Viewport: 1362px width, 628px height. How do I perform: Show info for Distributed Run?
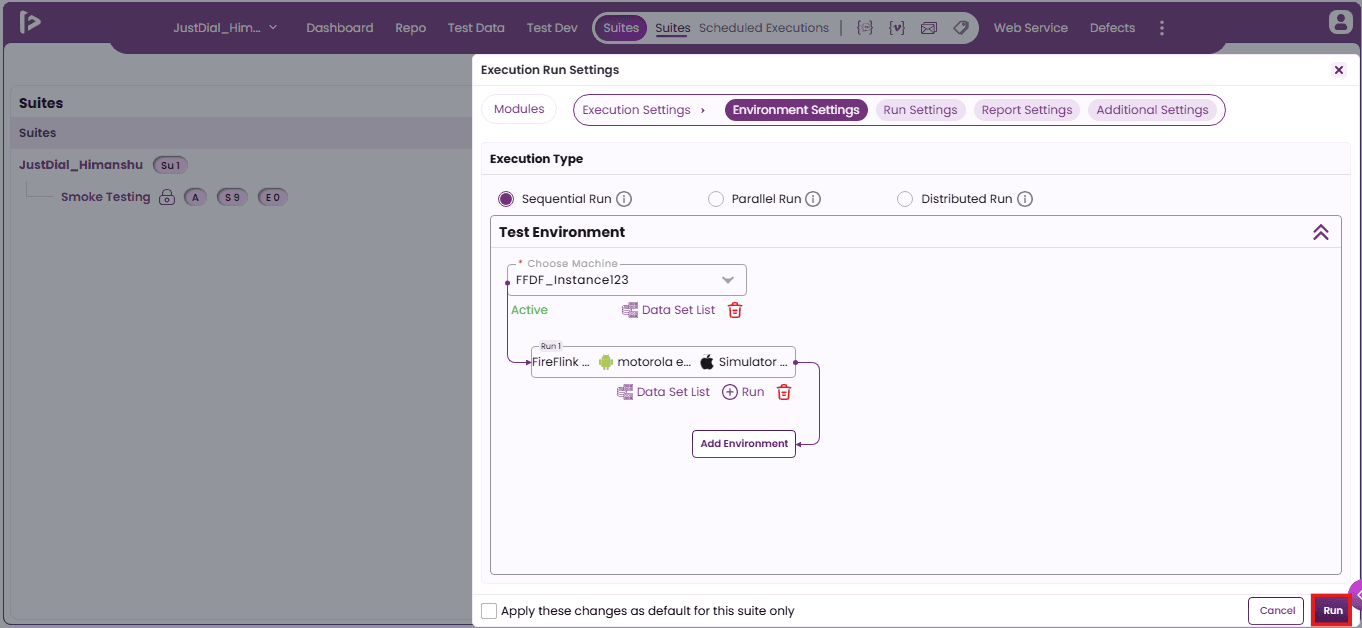pyautogui.click(x=1025, y=199)
